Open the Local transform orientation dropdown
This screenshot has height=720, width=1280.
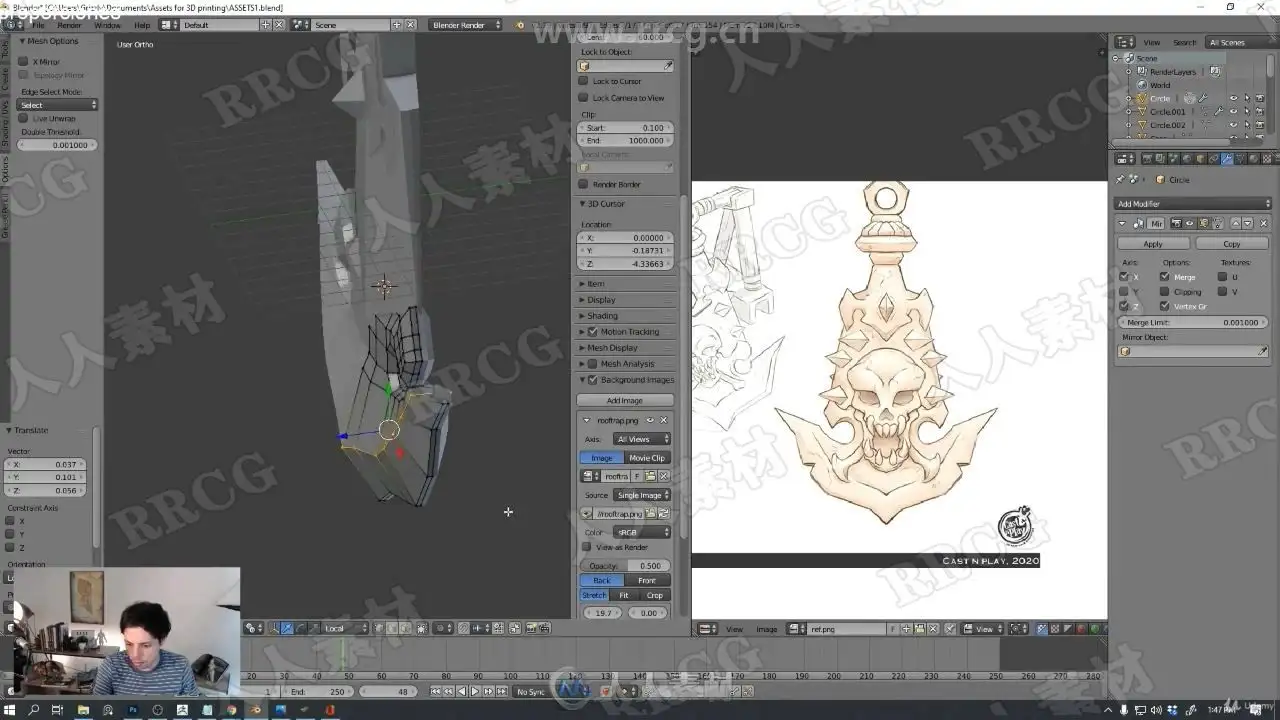coord(345,628)
